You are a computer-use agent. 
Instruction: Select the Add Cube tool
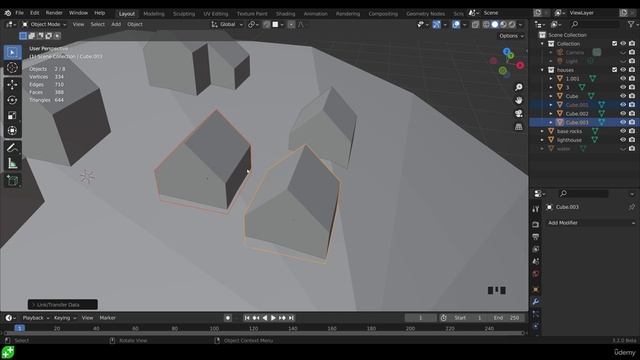(x=12, y=180)
